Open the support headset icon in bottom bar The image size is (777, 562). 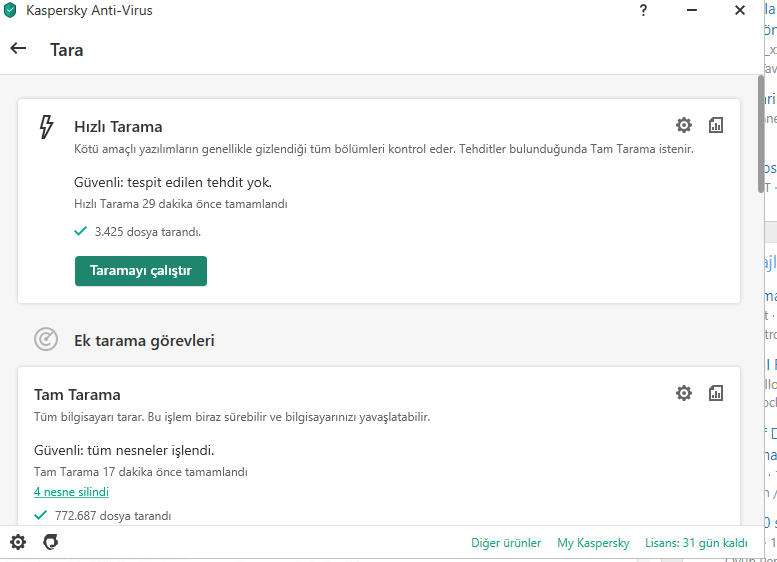click(51, 542)
